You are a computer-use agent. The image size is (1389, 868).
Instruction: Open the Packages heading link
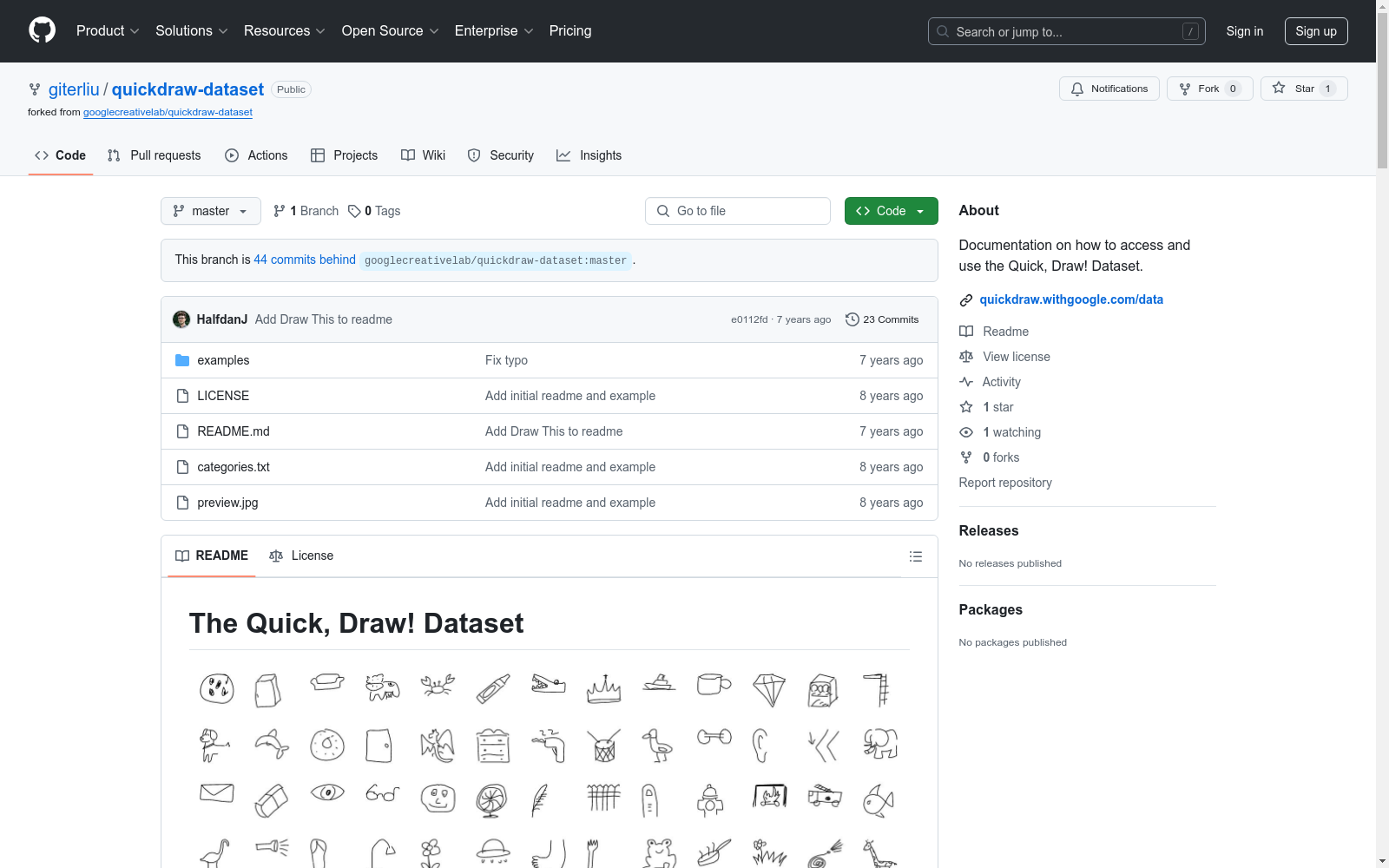[x=991, y=609]
